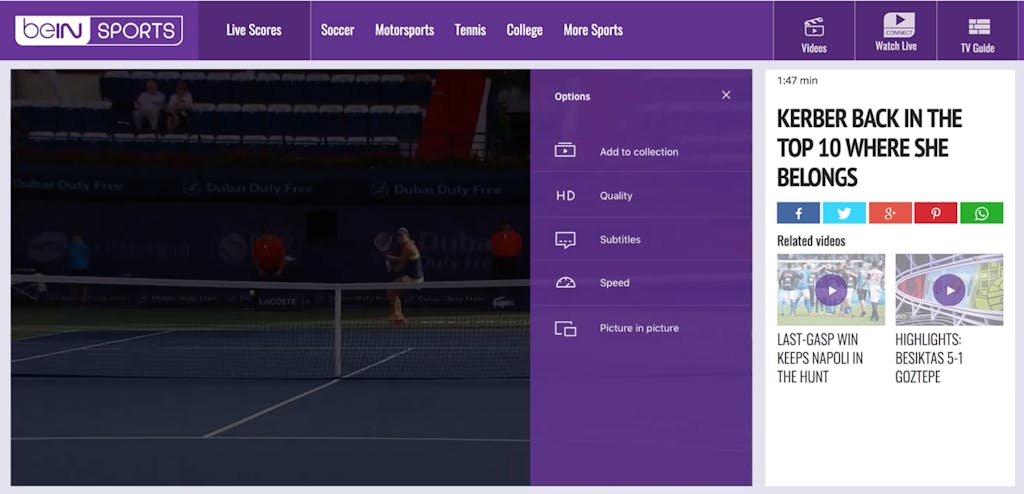Enable Picture in picture mode
Viewport: 1024px width, 494px height.
click(639, 328)
